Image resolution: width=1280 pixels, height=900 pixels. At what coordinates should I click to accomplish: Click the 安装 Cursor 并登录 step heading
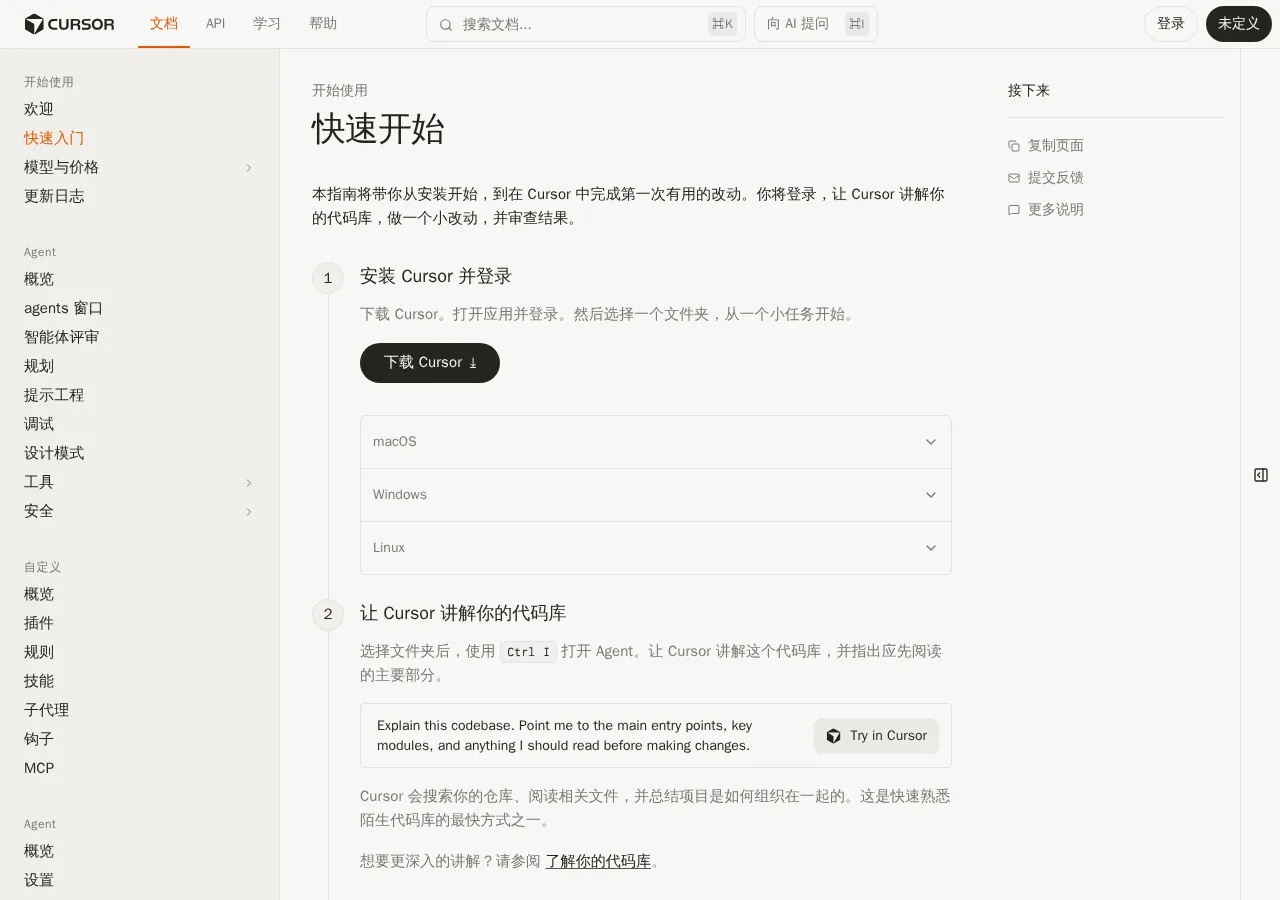pyautogui.click(x=436, y=277)
